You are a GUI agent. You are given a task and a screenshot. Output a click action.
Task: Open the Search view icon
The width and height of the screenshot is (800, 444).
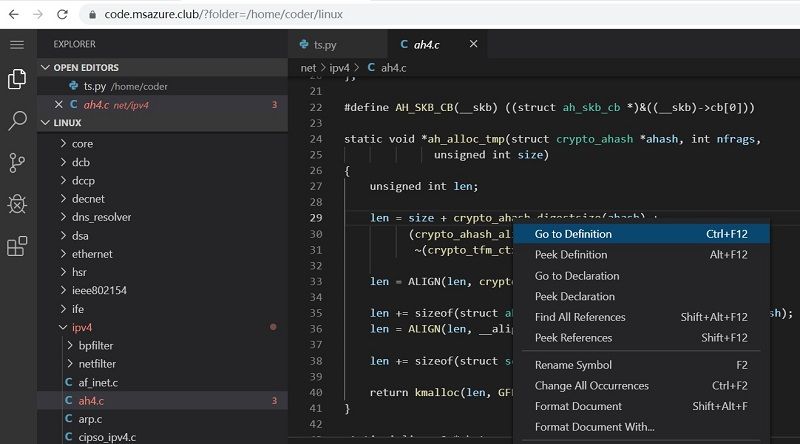[x=17, y=121]
